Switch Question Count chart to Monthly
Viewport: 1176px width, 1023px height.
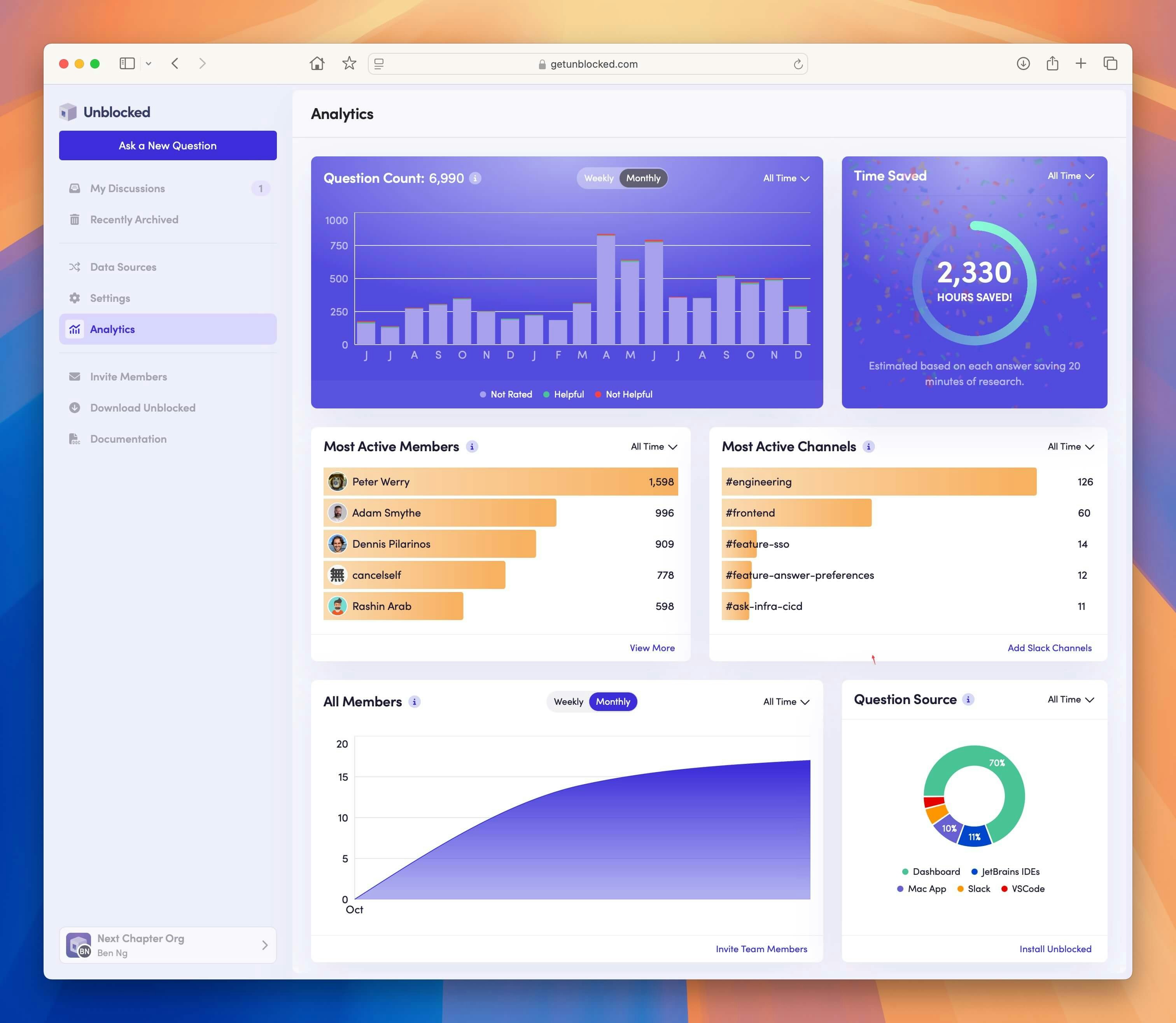pyautogui.click(x=643, y=178)
